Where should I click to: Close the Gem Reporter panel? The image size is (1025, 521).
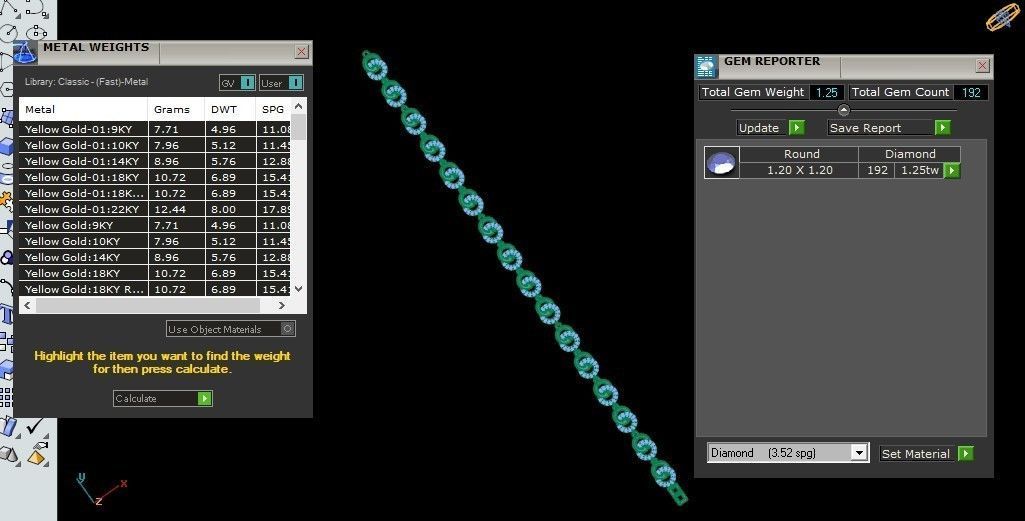983,65
